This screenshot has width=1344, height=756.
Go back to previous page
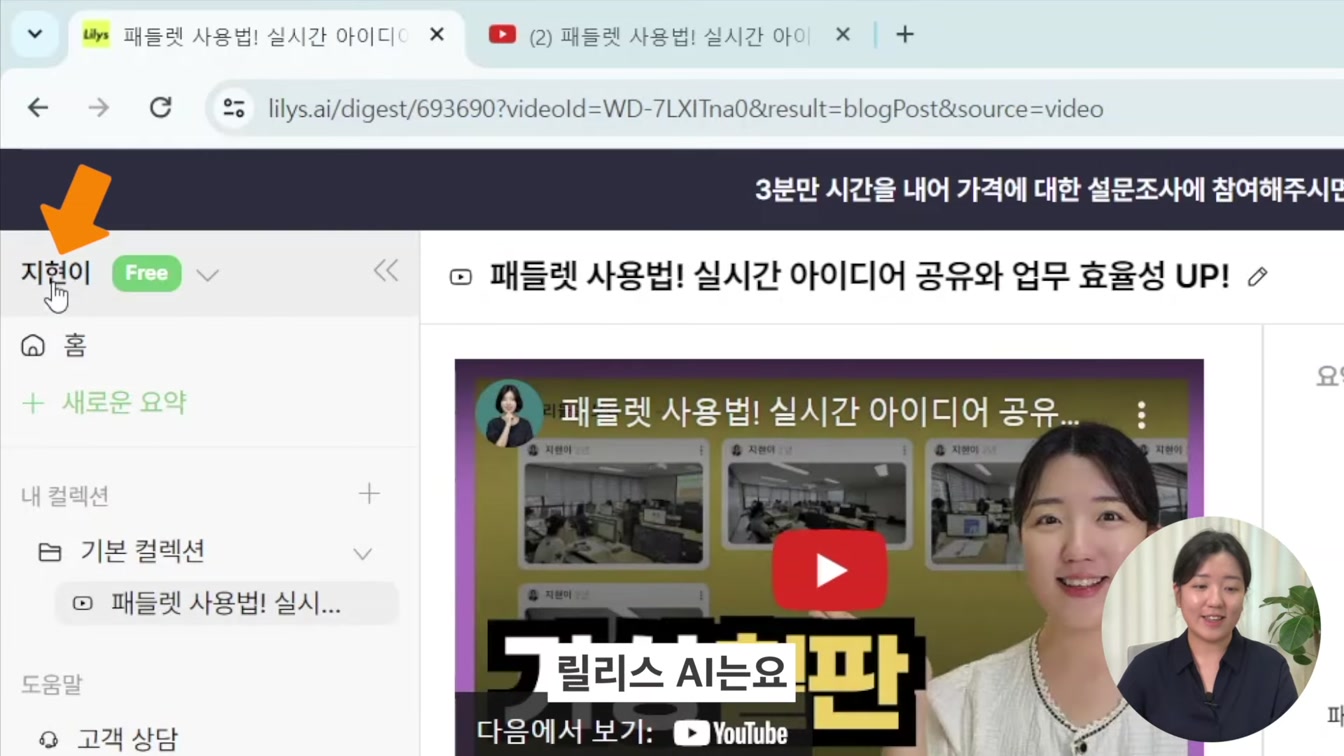[x=38, y=108]
